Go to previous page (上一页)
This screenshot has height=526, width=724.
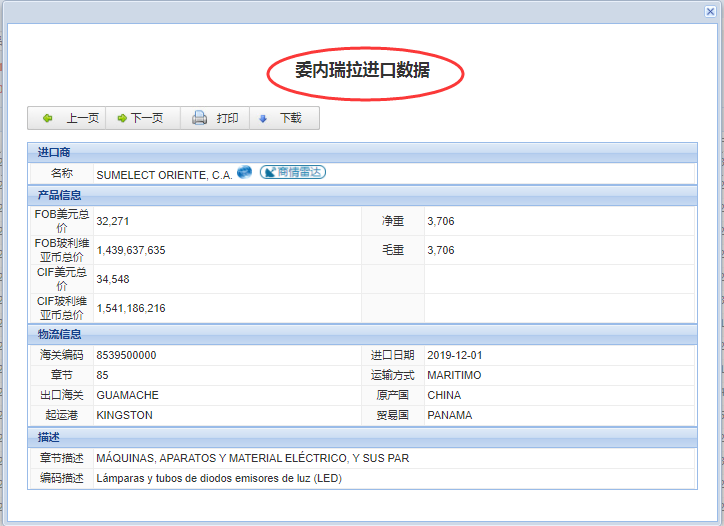pos(70,118)
